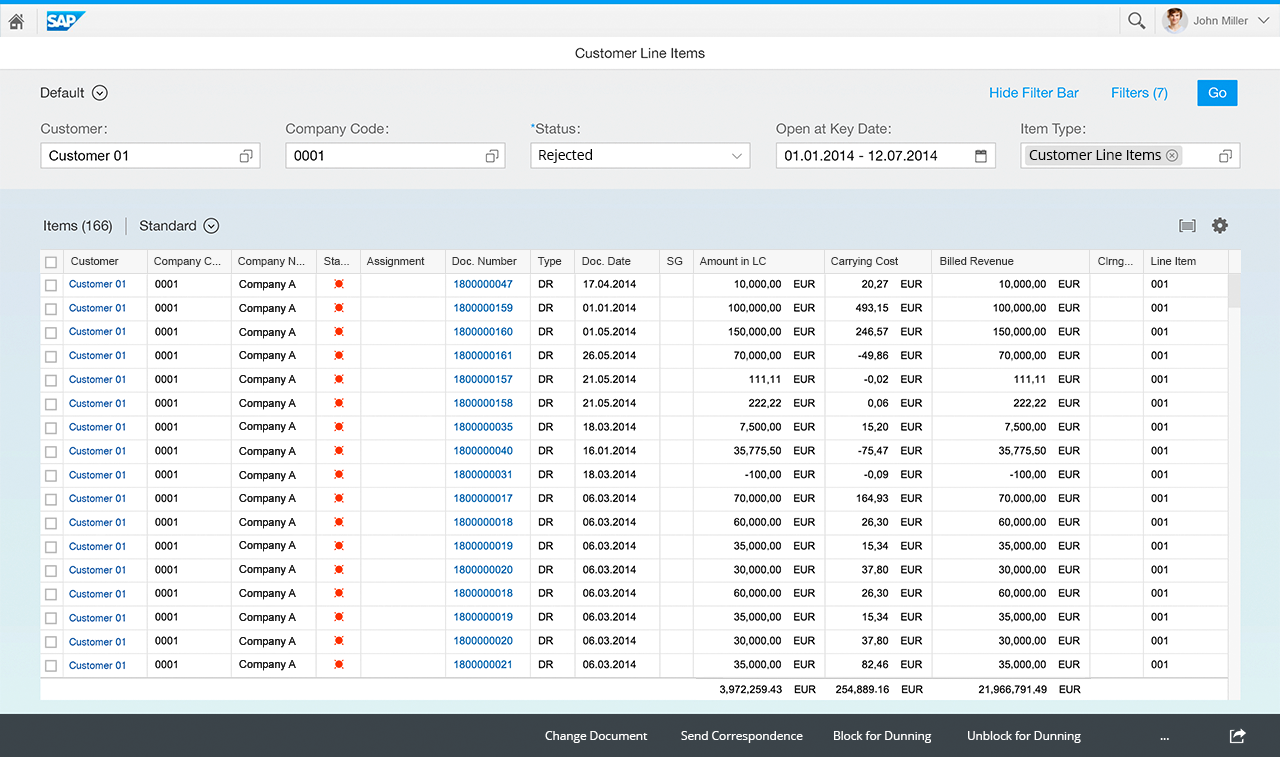Open Filters (7) dialog

(1139, 93)
